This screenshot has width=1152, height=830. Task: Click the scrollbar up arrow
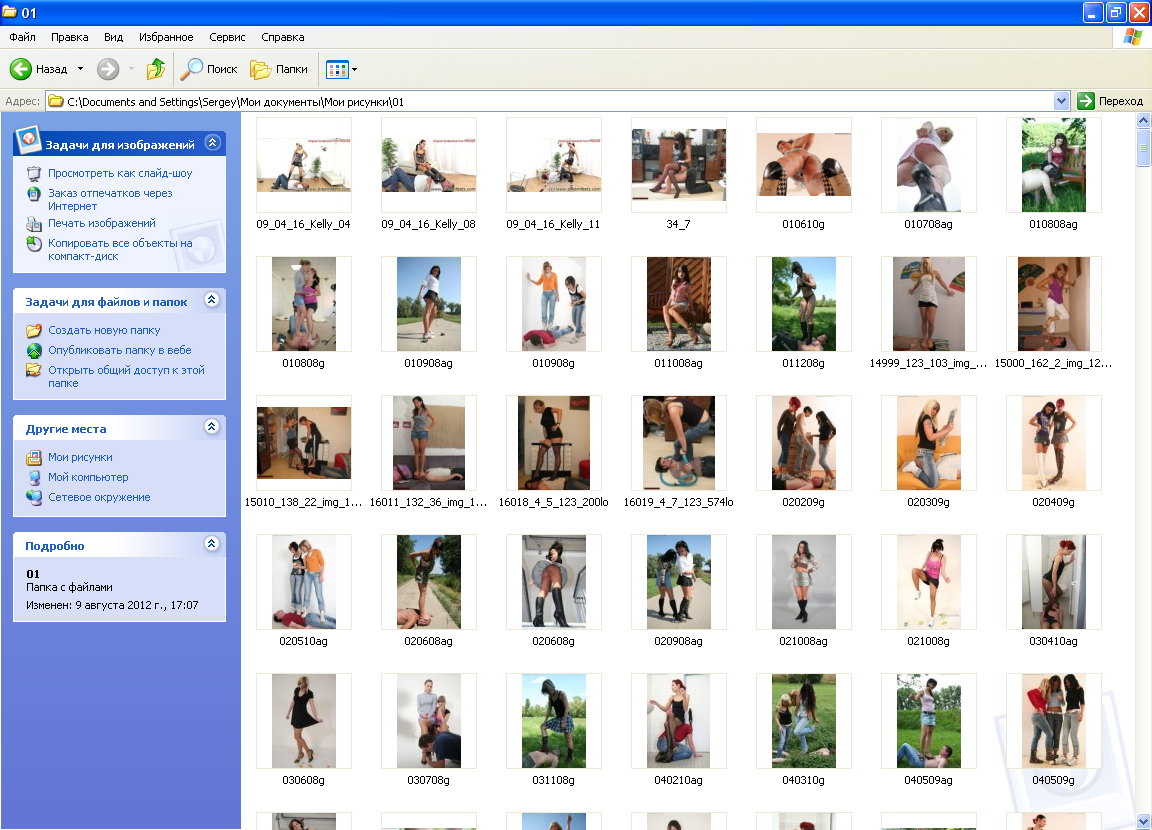point(1143,120)
